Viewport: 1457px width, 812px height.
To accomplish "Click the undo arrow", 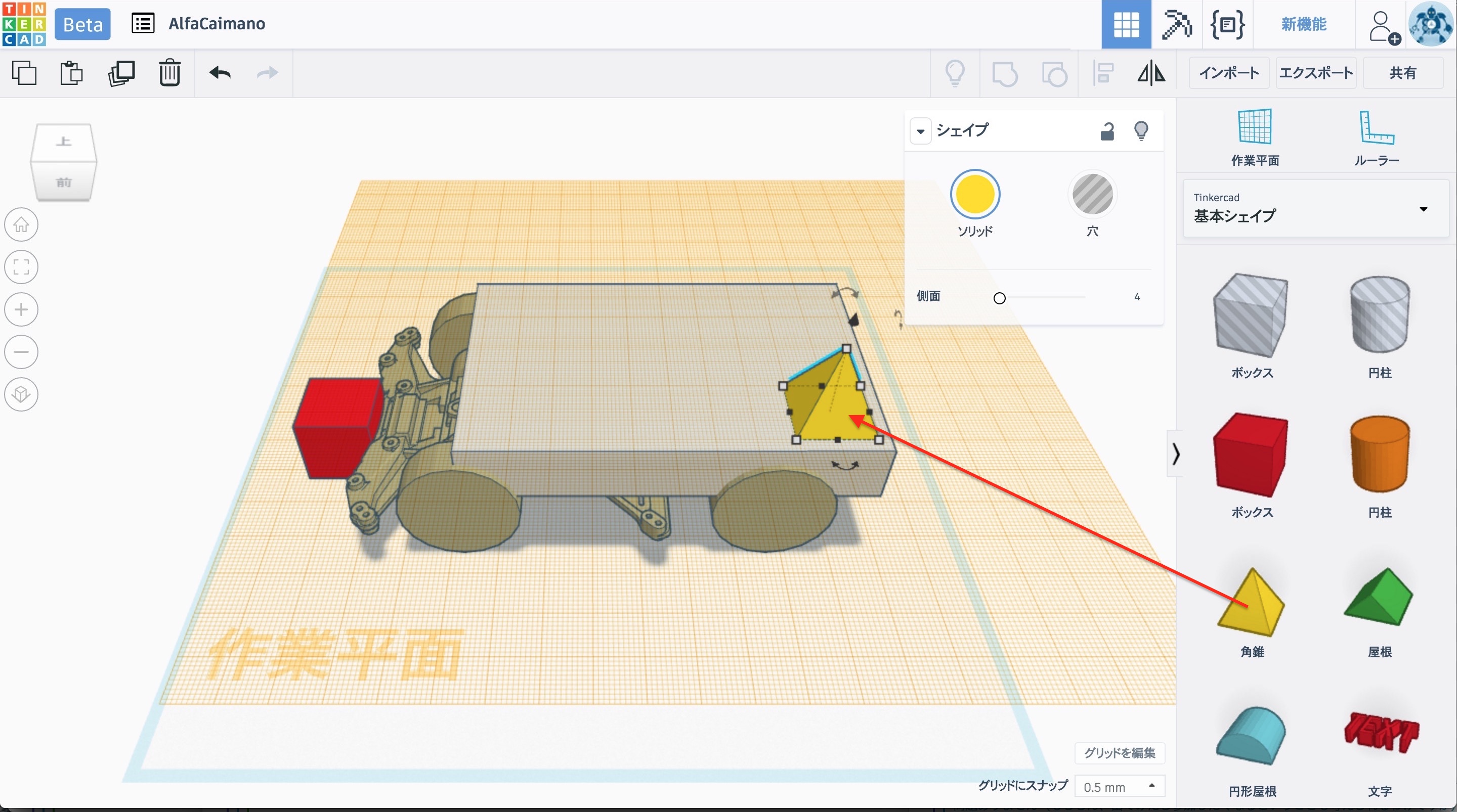I will [220, 73].
